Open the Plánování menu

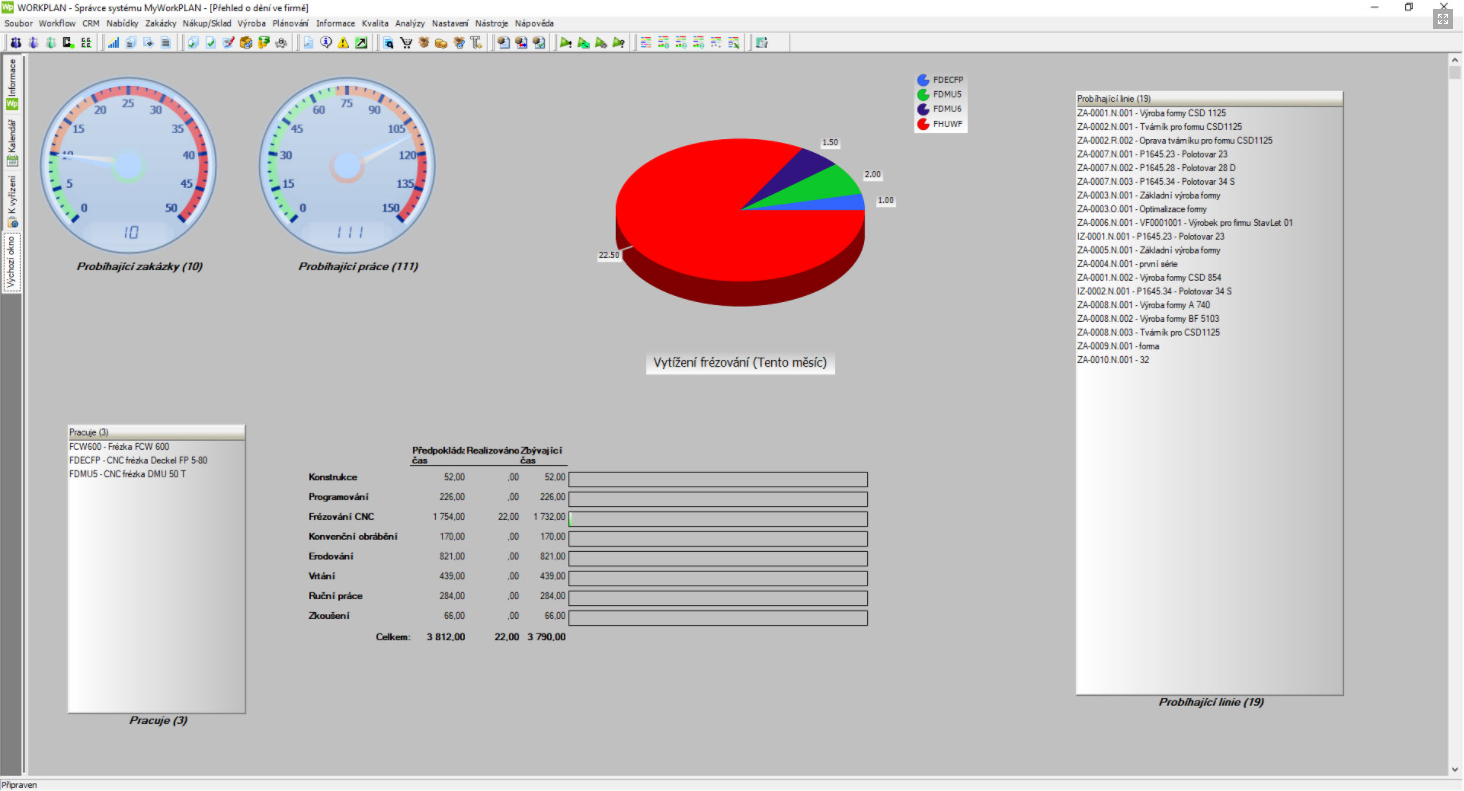tap(290, 23)
